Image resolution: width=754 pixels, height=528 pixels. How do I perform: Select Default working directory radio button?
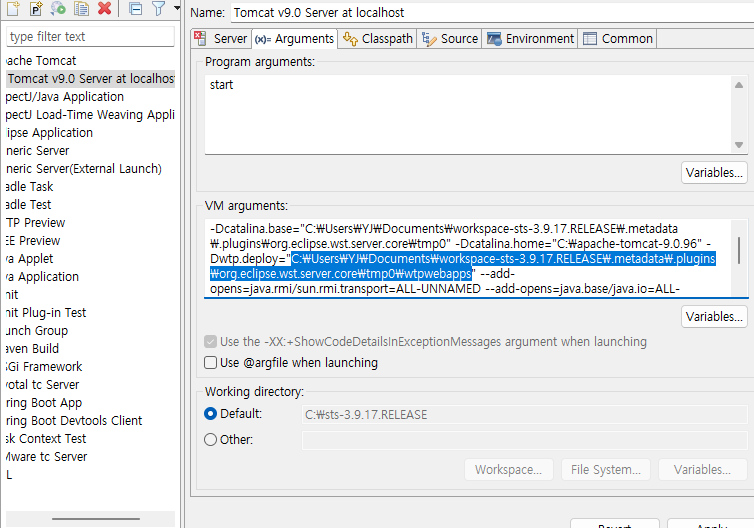210,414
